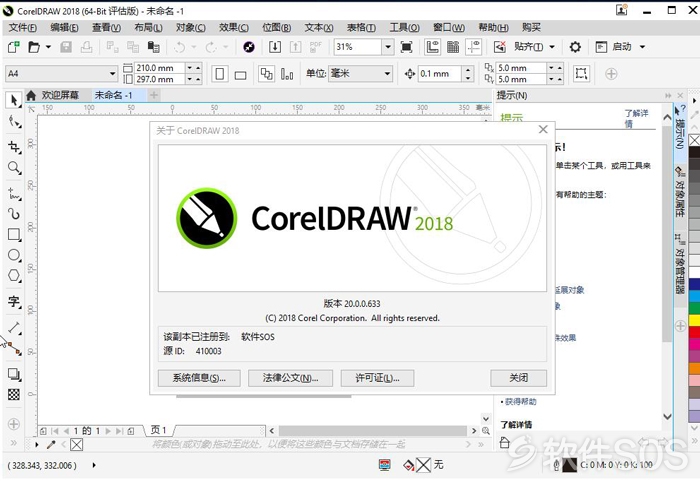Open the A4 page size dropdown
This screenshot has height=481, width=700.
pos(112,73)
